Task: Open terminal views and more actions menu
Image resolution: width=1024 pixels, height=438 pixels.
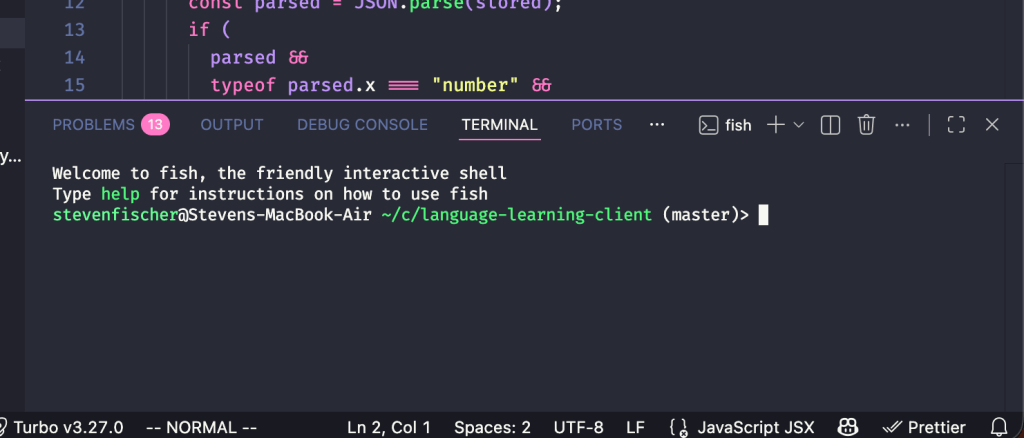Action: 902,125
